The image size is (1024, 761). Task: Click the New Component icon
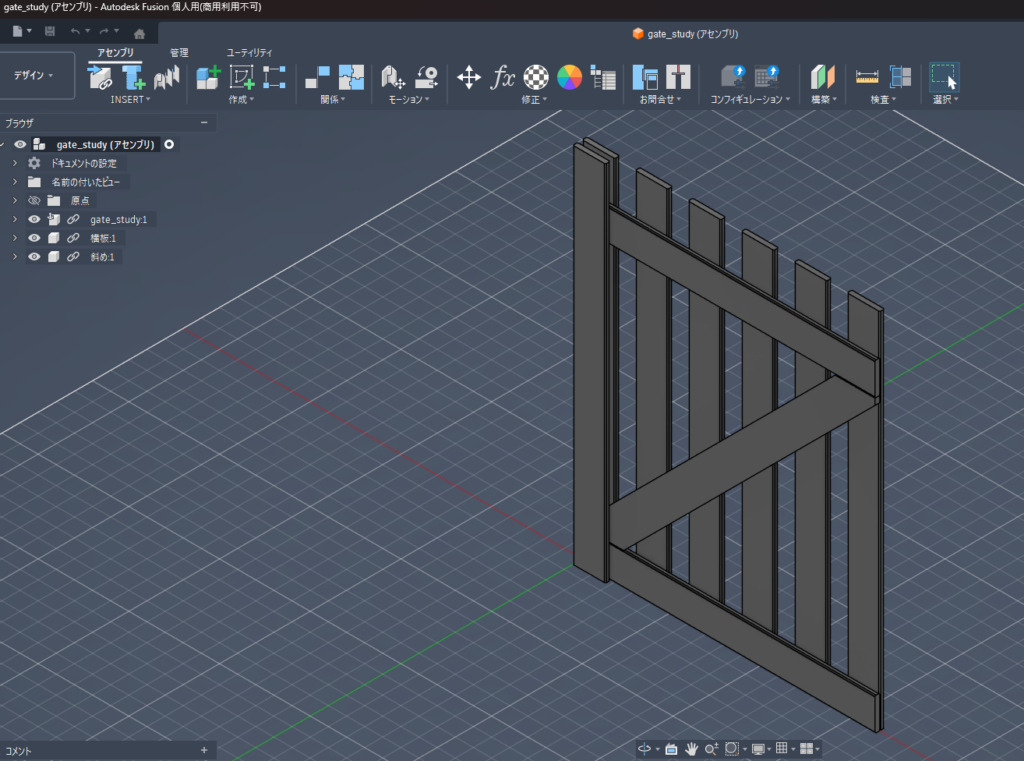click(208, 78)
